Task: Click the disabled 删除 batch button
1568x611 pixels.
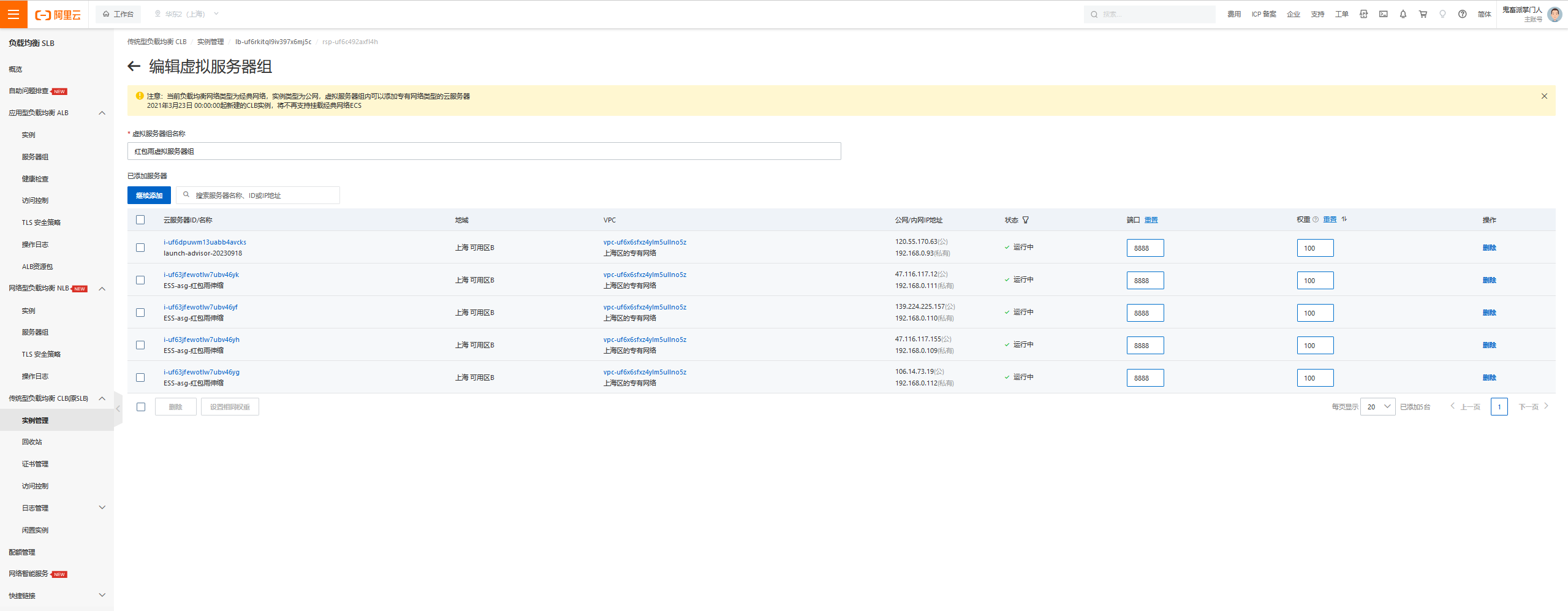Action: tap(176, 407)
